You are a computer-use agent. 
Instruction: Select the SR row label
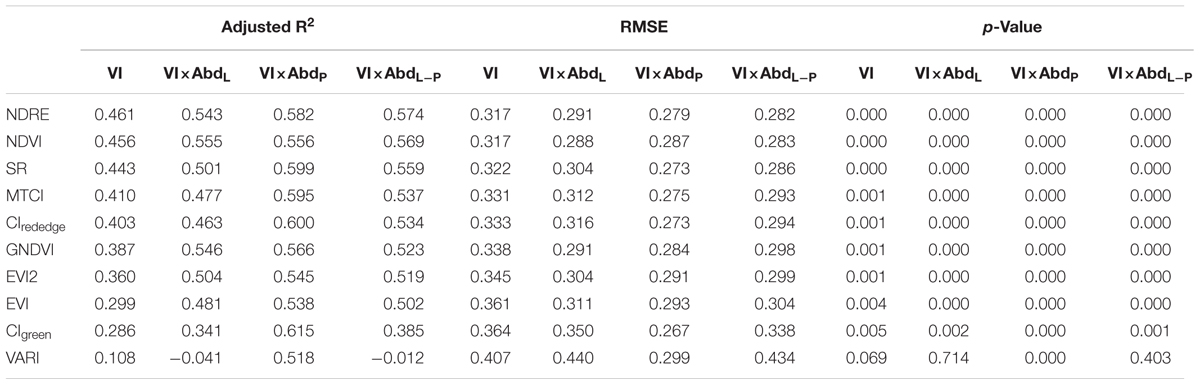16,164
